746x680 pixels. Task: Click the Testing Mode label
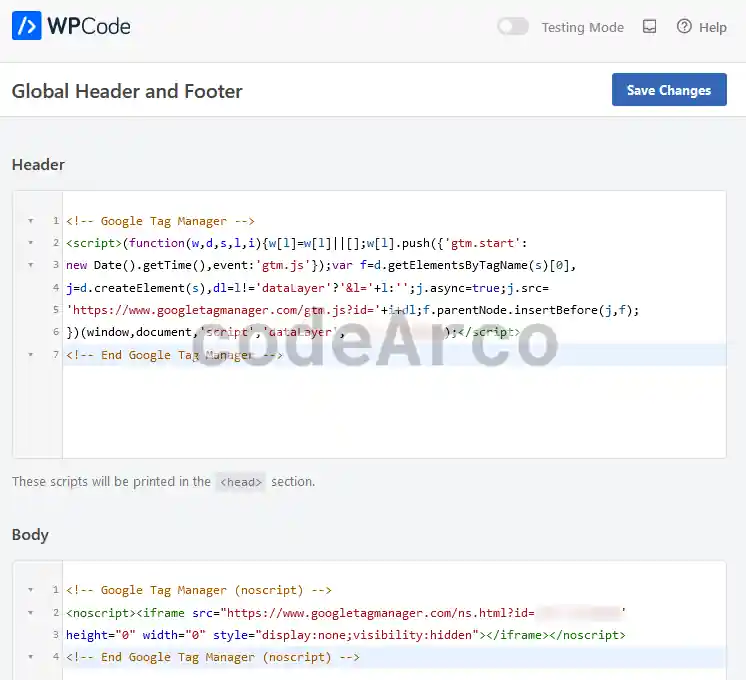[583, 28]
